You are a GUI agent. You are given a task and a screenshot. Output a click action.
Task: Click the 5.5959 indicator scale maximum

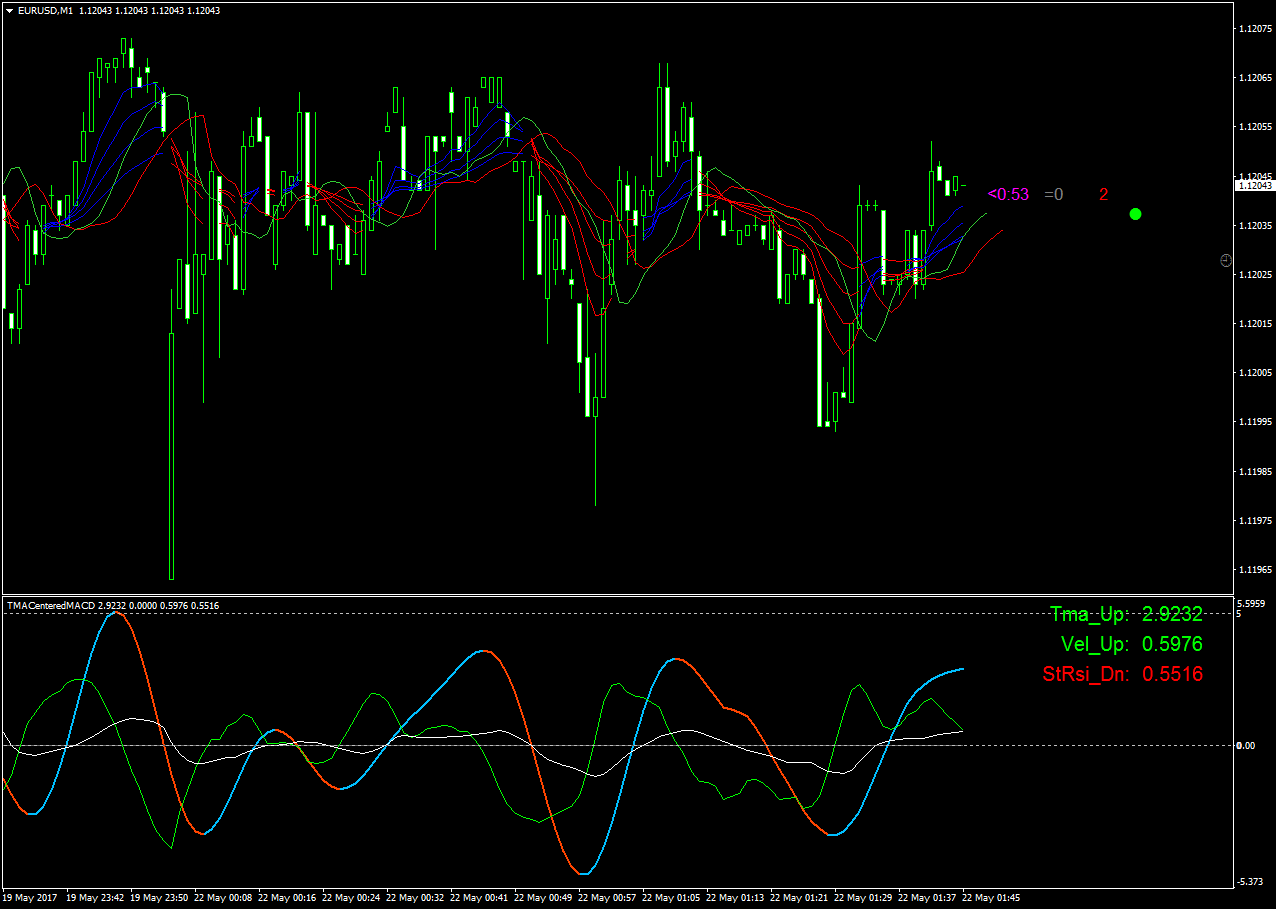[x=1252, y=604]
